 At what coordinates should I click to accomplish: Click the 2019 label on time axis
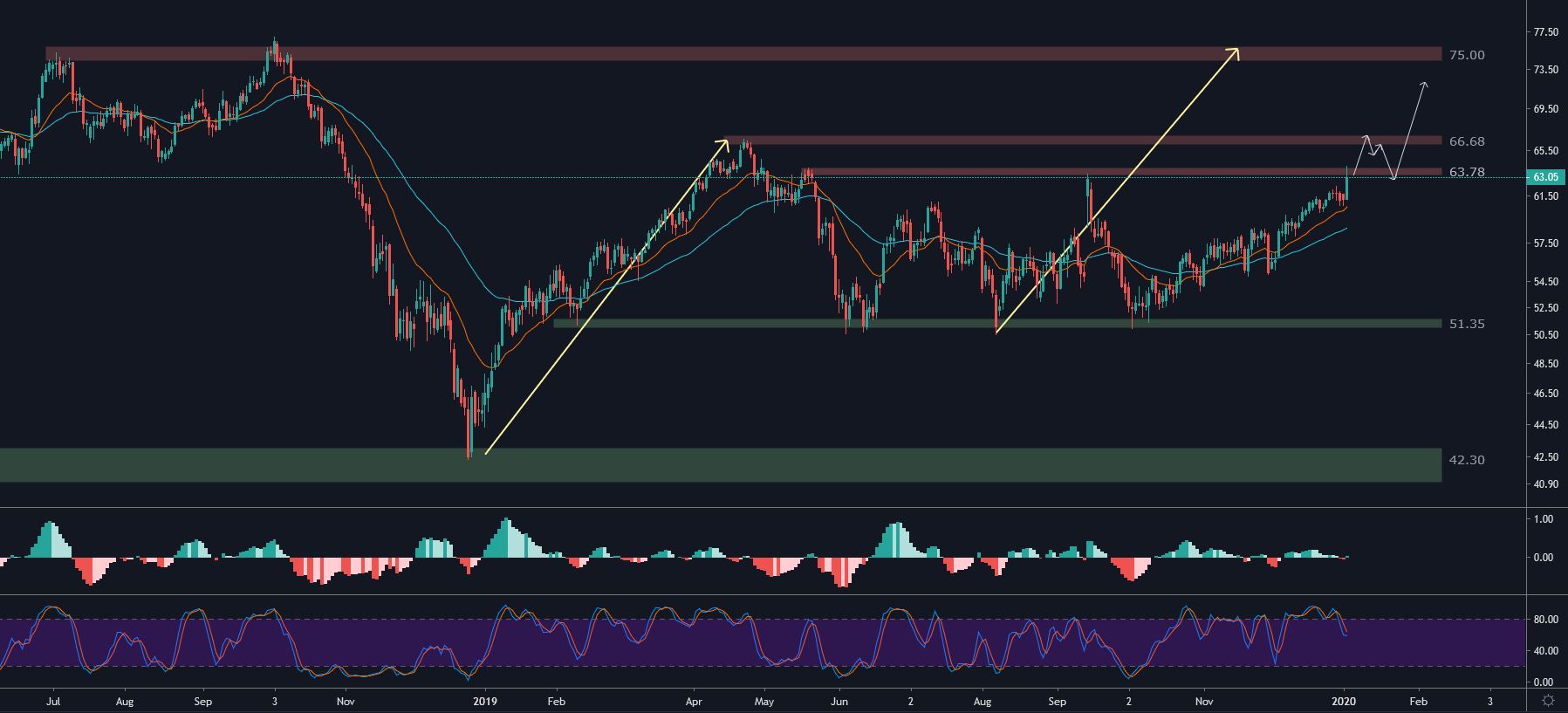point(484,701)
